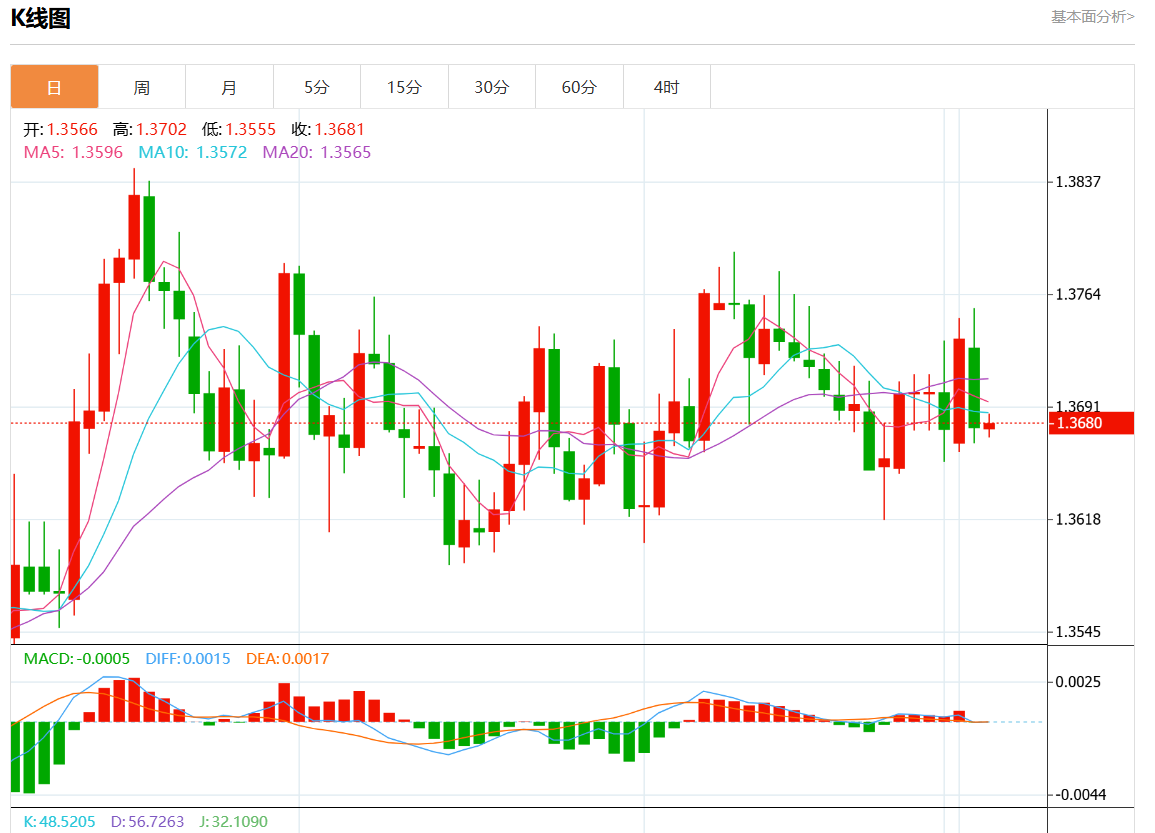Open the 基本面分析 link
1155x833 pixels.
1092,16
